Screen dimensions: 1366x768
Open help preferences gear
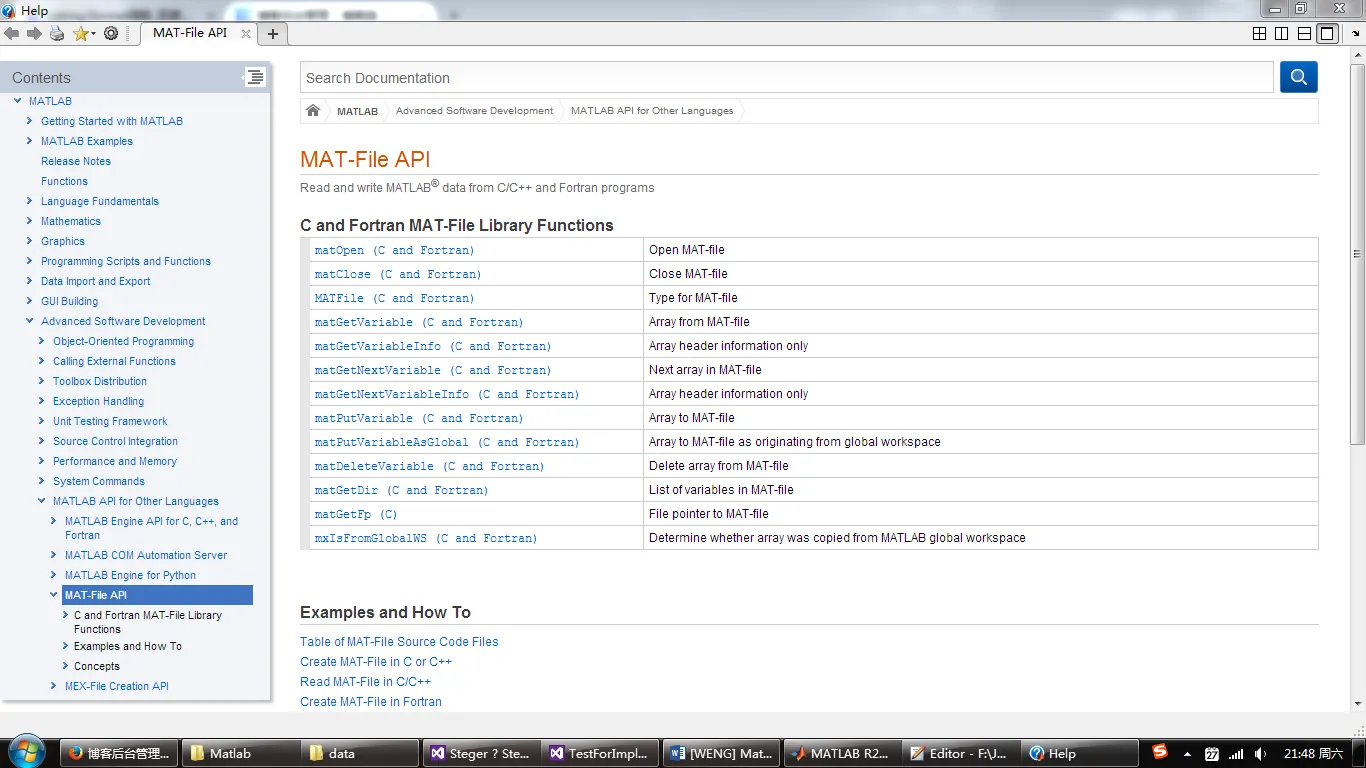click(x=111, y=33)
